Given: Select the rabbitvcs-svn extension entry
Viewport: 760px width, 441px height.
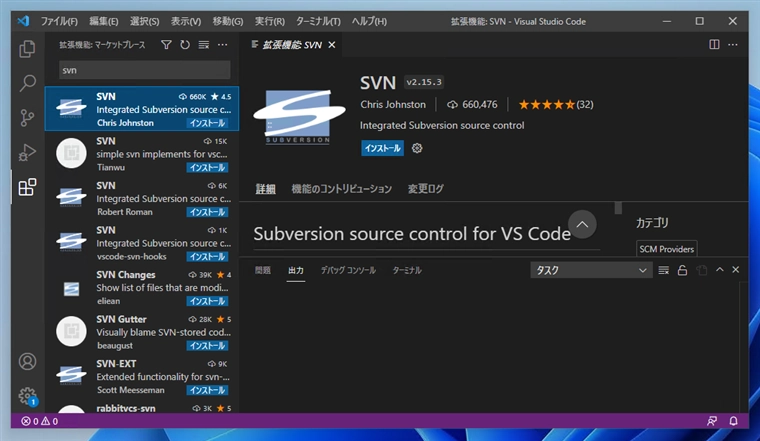Looking at the screenshot, I should [142, 407].
